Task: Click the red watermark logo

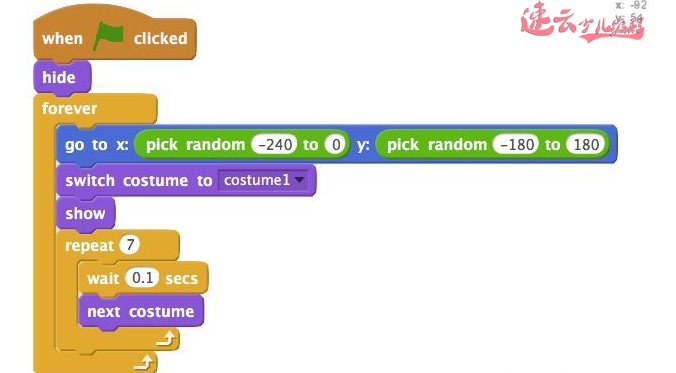Action: point(582,22)
